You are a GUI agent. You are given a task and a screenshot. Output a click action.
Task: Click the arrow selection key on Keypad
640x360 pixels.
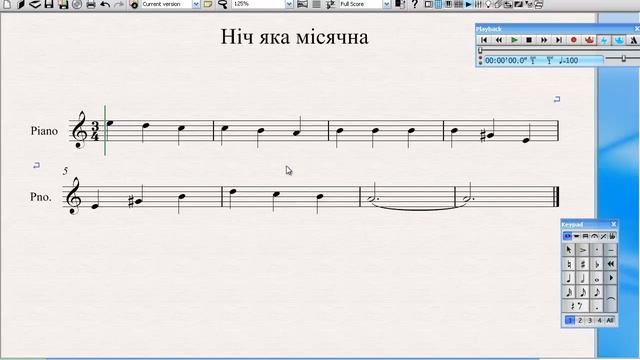(569, 250)
